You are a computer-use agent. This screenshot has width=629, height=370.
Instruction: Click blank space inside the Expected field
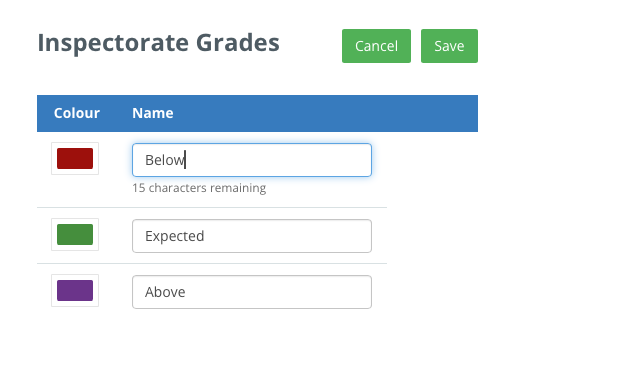[289, 236]
